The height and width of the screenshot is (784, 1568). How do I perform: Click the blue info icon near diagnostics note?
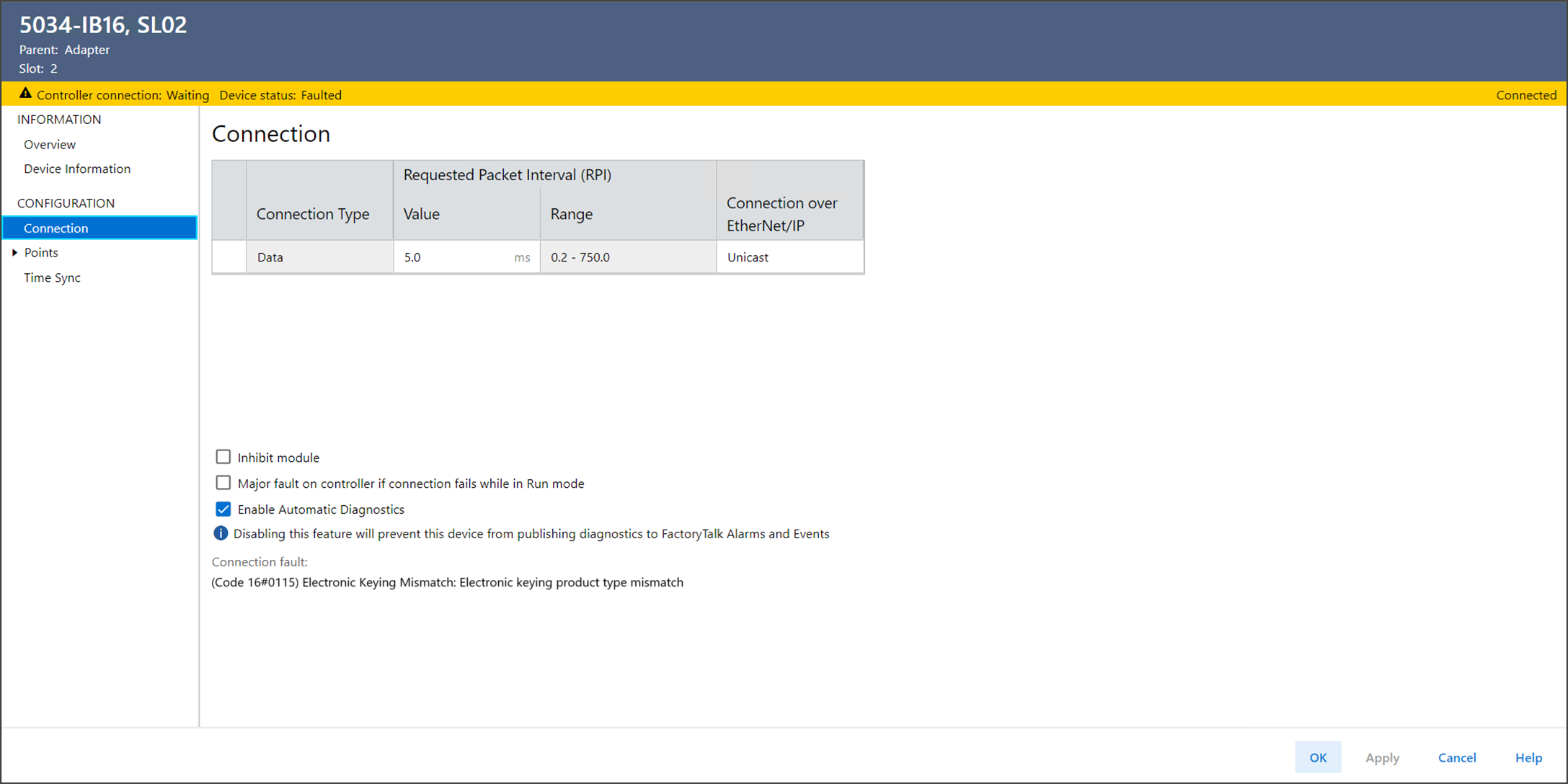[221, 534]
